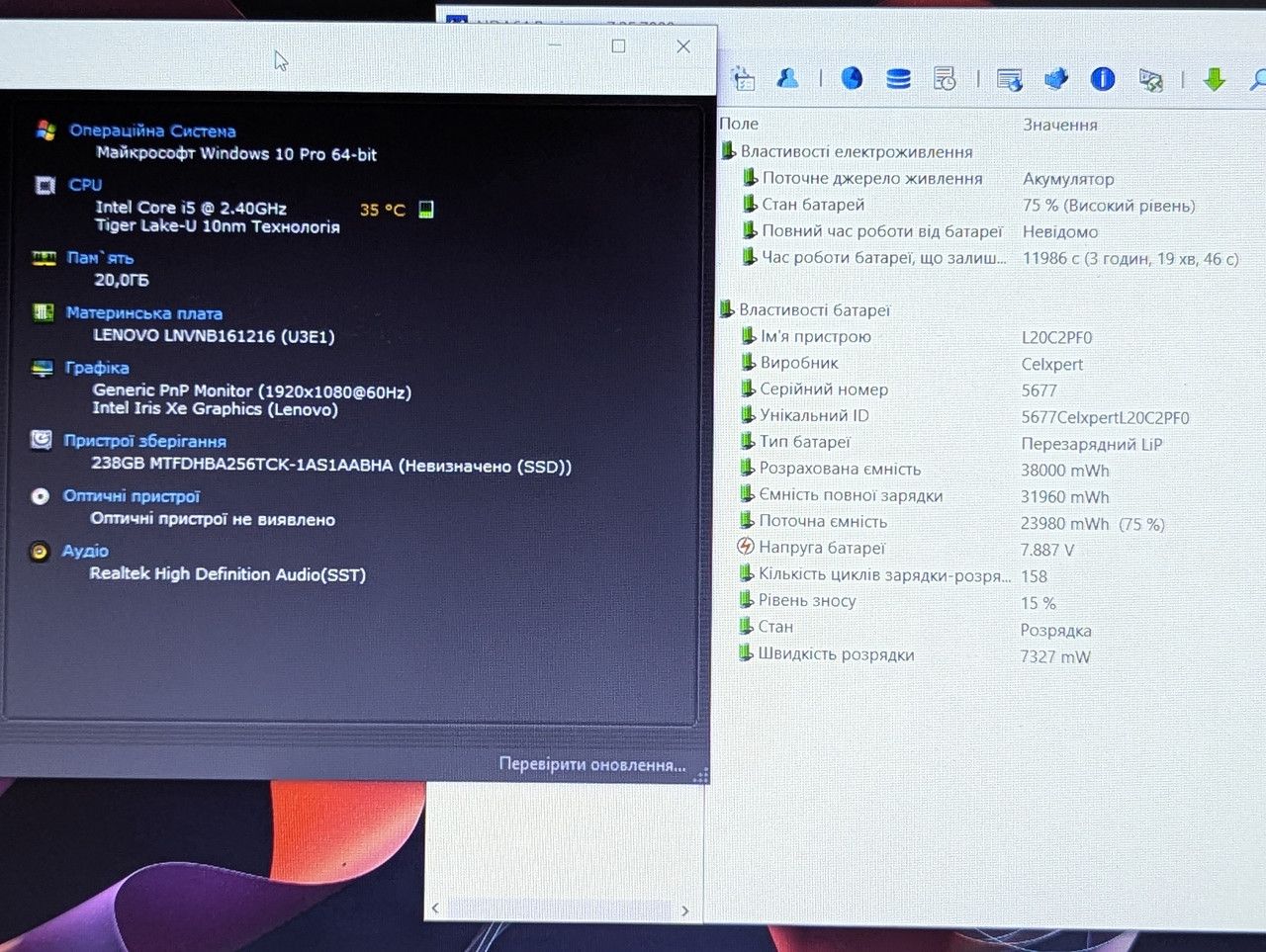Click the Значення column header
Image resolution: width=1266 pixels, height=952 pixels.
point(1059,125)
